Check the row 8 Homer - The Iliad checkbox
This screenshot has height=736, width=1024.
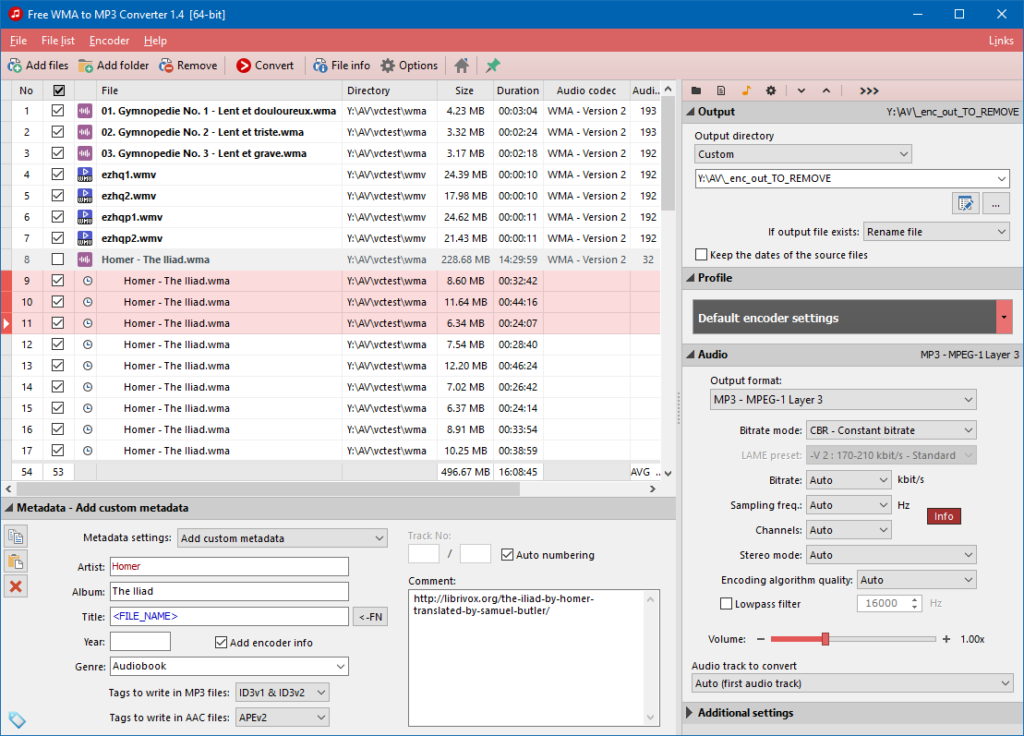57,259
